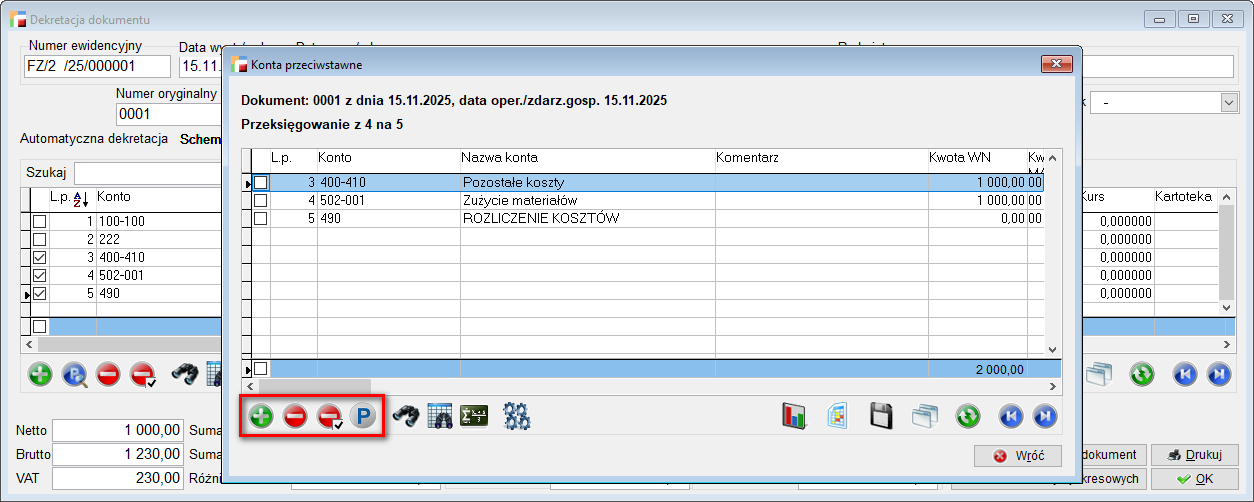Sort by L.p. column A-Z arrow
1254x502 pixels.
pos(81,198)
